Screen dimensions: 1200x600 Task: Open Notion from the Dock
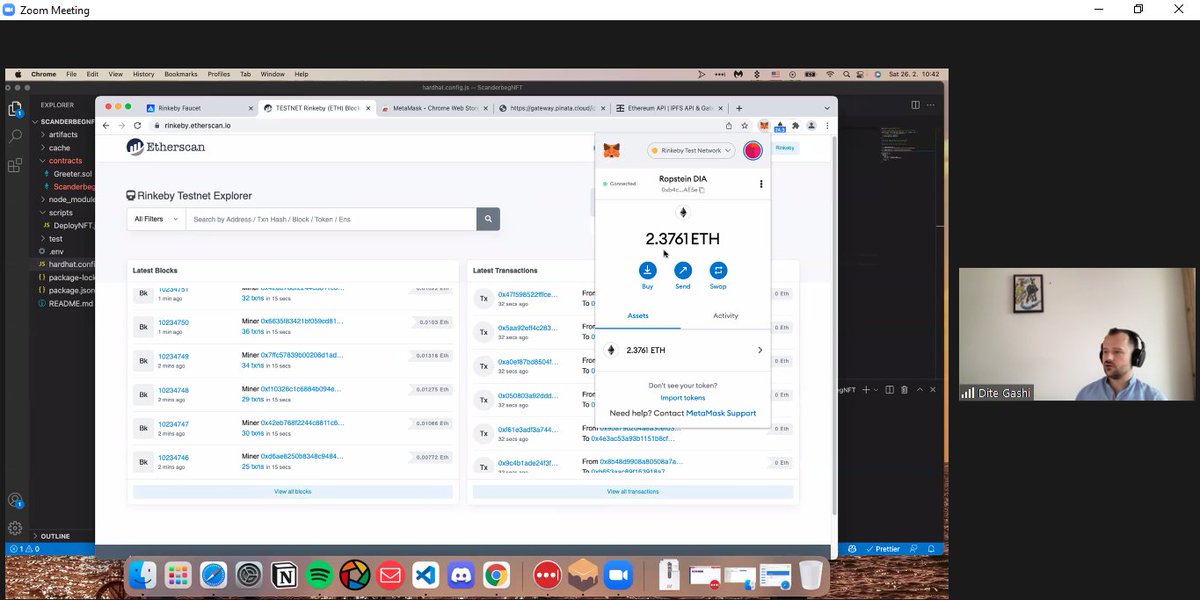285,575
